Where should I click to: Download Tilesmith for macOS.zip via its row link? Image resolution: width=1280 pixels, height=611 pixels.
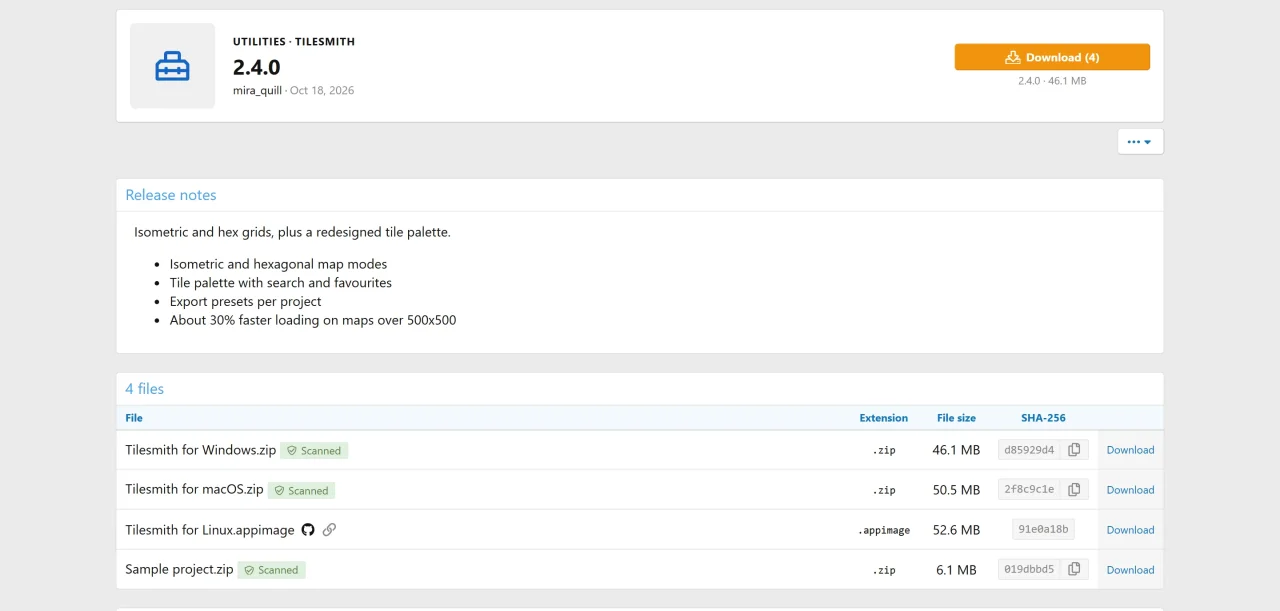(x=1130, y=490)
